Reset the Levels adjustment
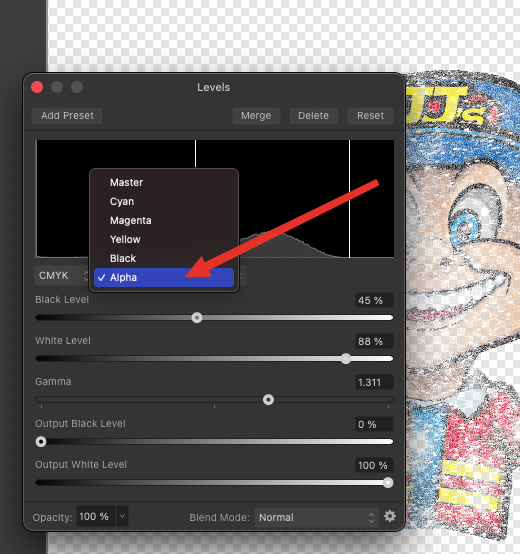520x554 pixels. (370, 116)
